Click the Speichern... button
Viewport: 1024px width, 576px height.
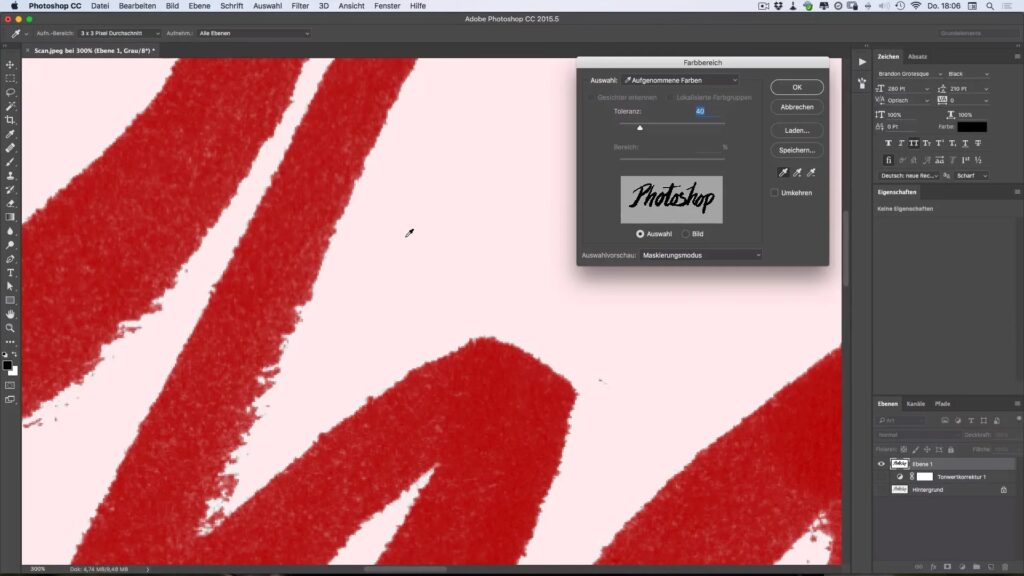coord(797,150)
